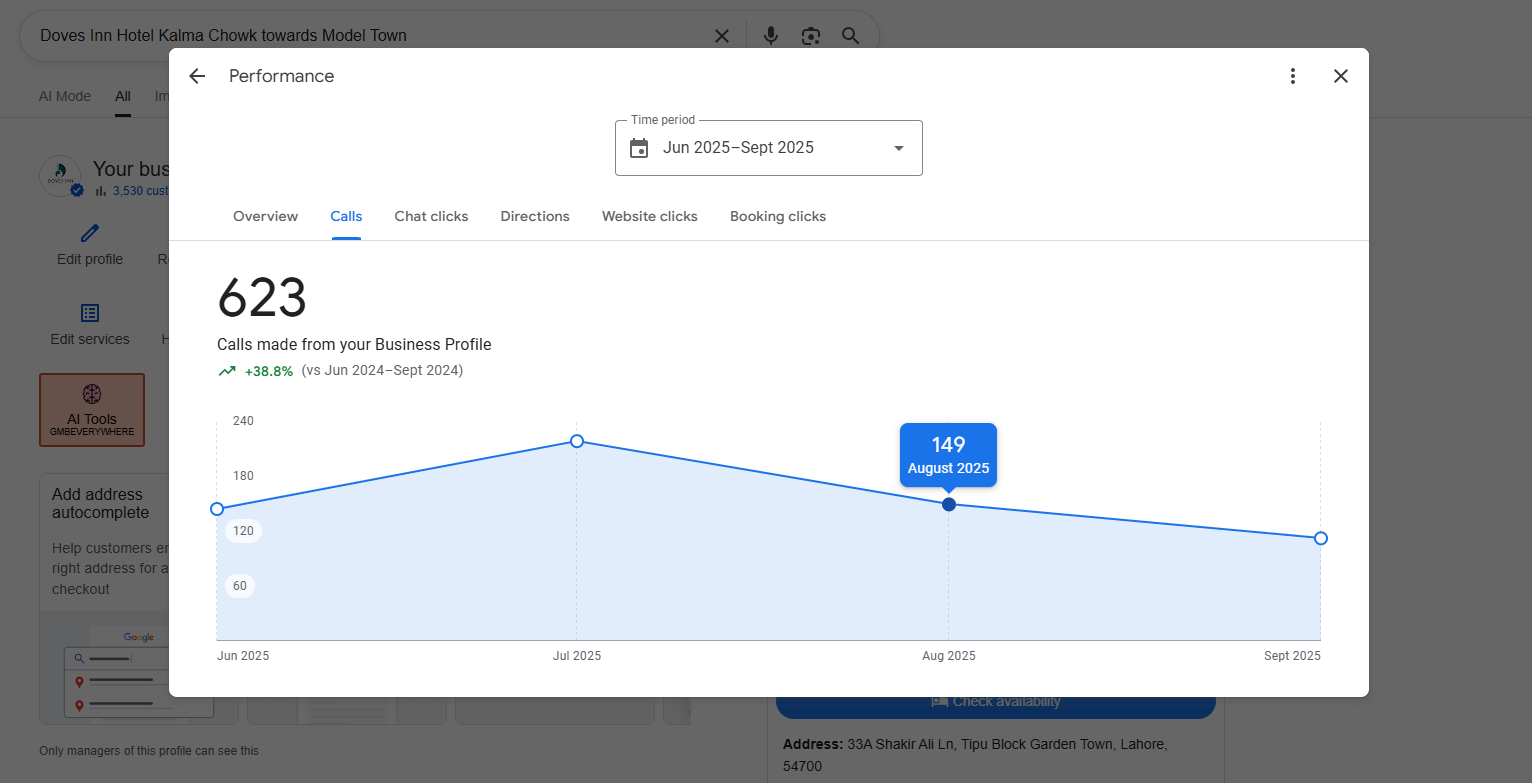This screenshot has height=783, width=1532.
Task: Select the Sept 2025 data point on chart
Action: pos(1320,538)
